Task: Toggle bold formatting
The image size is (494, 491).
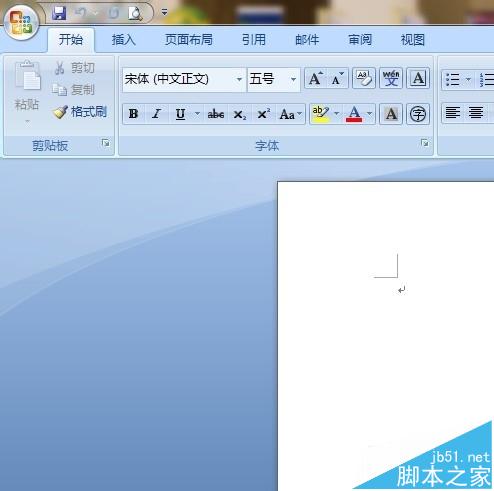Action: pyautogui.click(x=134, y=114)
